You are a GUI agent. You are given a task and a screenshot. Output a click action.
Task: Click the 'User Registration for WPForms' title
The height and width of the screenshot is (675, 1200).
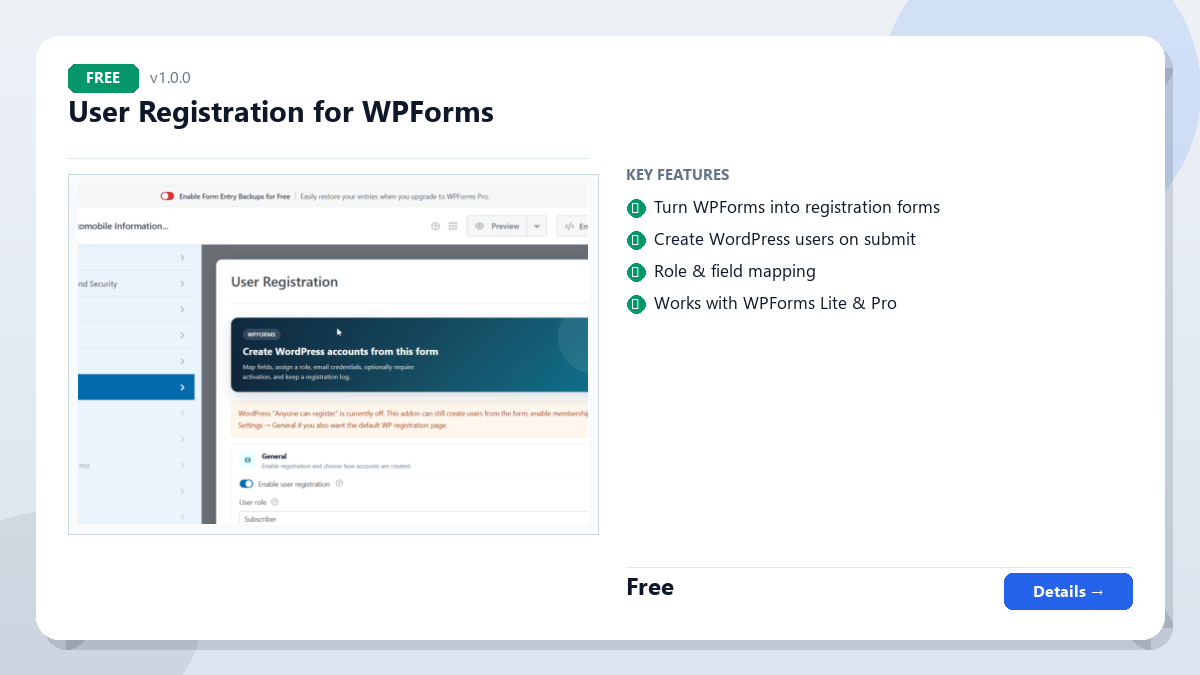click(x=281, y=111)
